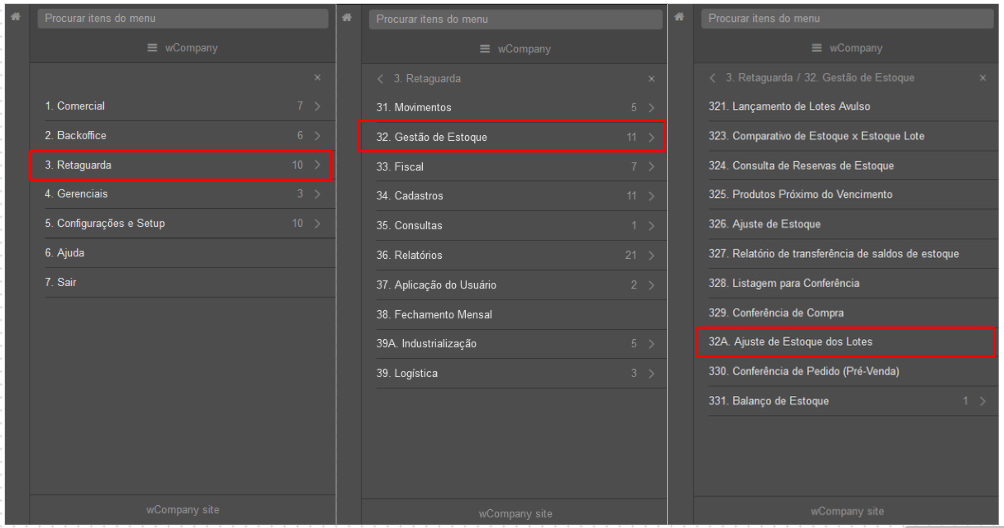The width and height of the screenshot is (1004, 528).
Task: Expand the 1. Comercial chevron
Action: [318, 106]
